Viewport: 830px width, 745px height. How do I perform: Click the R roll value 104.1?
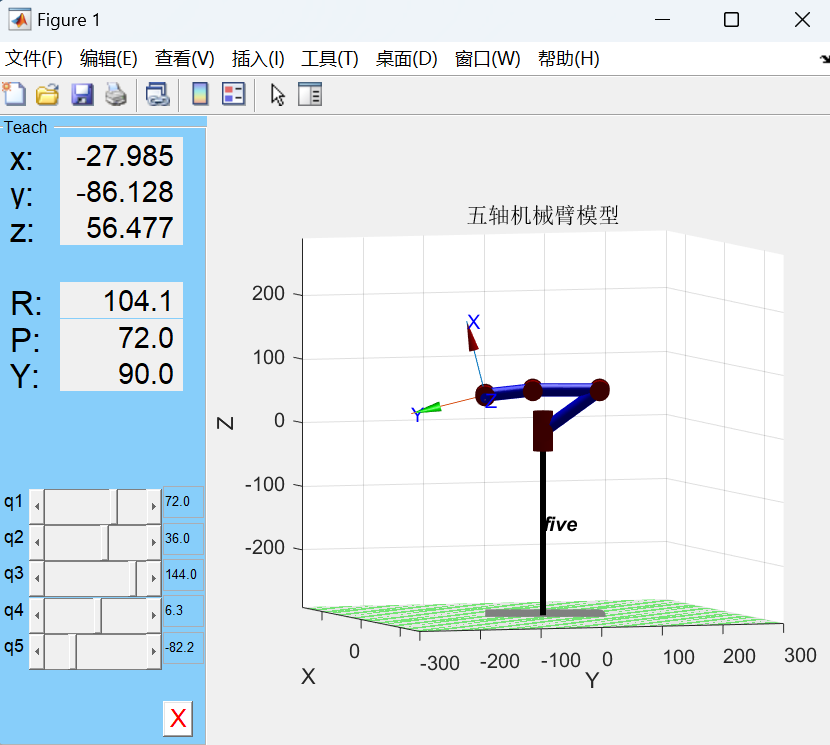(121, 300)
